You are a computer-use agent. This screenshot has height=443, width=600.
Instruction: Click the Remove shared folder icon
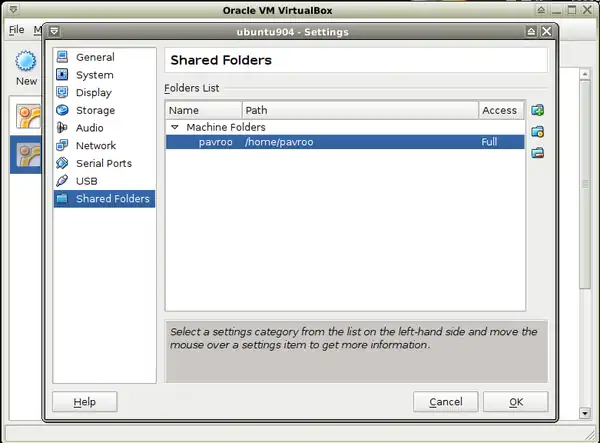tap(537, 153)
